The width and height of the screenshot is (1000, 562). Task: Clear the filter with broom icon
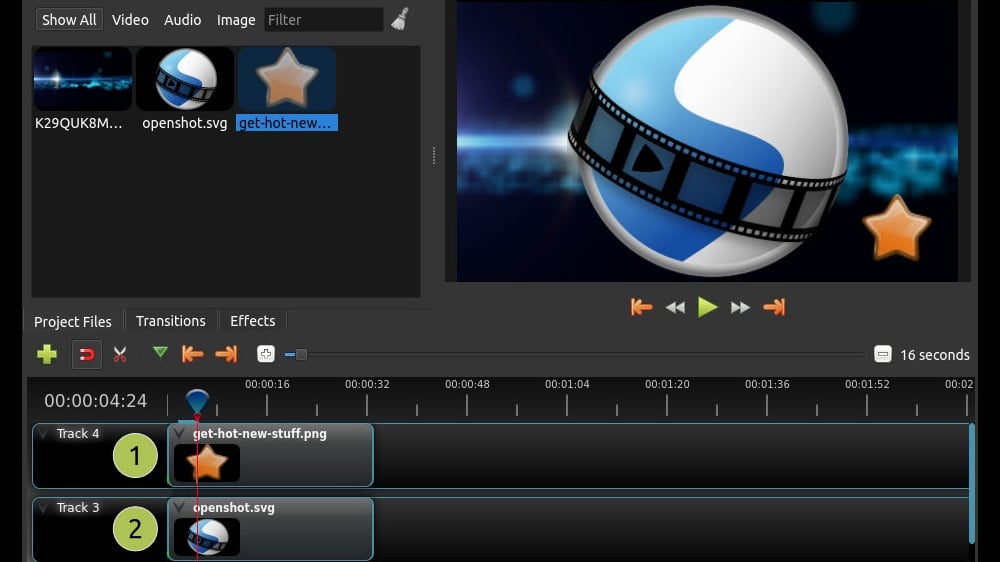click(400, 19)
